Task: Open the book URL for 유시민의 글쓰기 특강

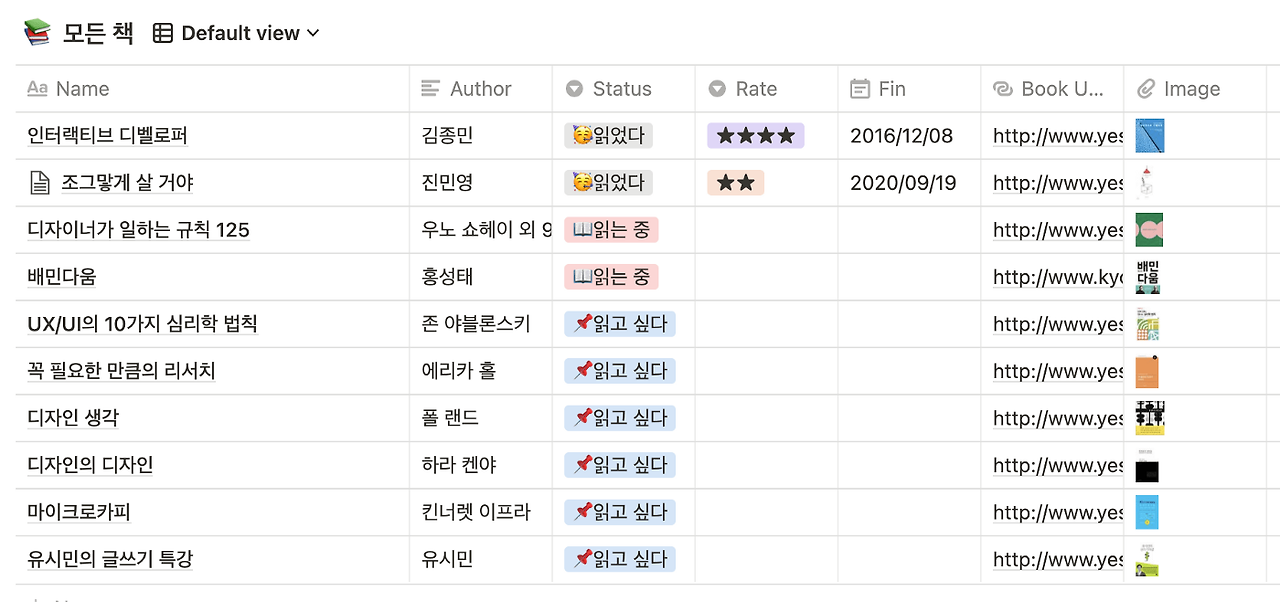Action: pyautogui.click(x=1058, y=559)
